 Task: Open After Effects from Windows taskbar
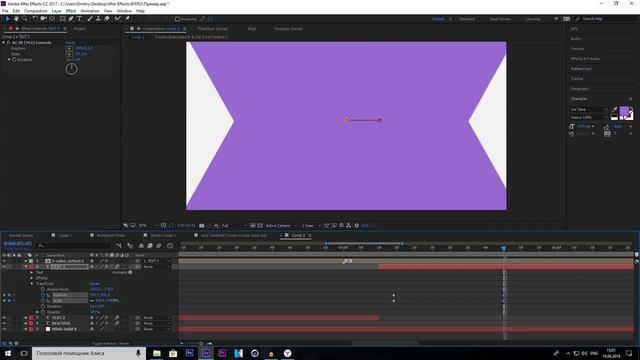point(206,353)
